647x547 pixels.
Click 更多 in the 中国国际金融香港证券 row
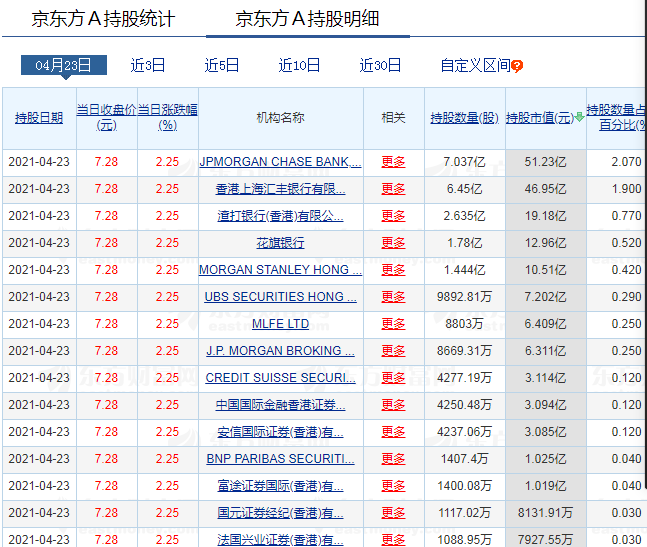point(393,405)
